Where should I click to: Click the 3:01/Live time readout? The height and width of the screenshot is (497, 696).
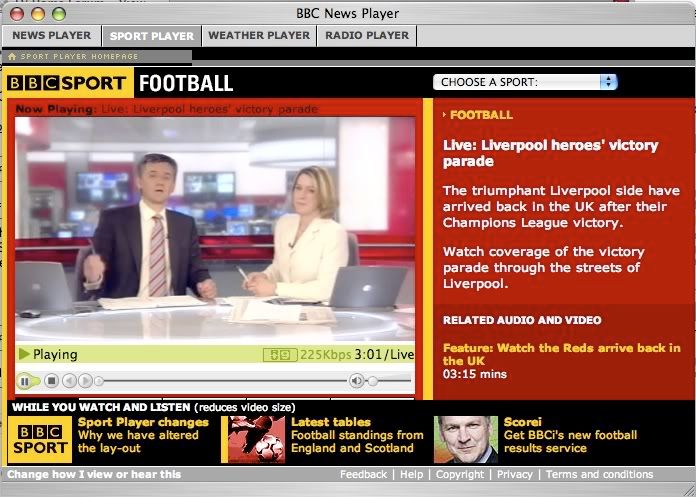[x=384, y=355]
